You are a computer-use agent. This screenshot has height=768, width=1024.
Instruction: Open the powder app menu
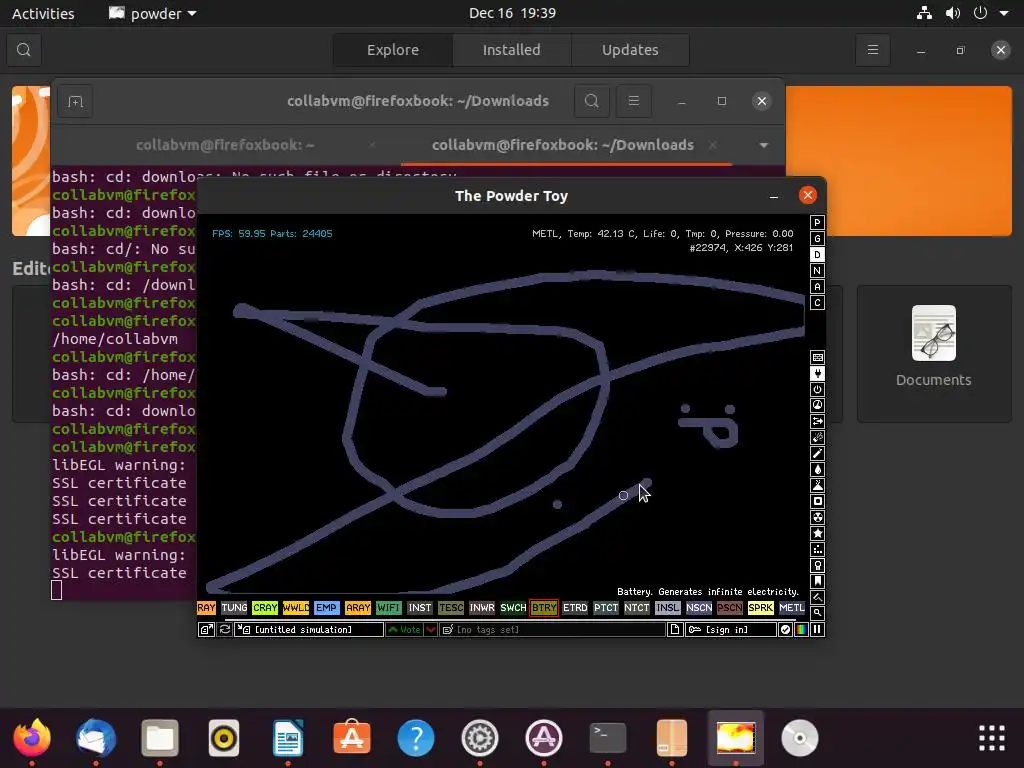point(153,13)
